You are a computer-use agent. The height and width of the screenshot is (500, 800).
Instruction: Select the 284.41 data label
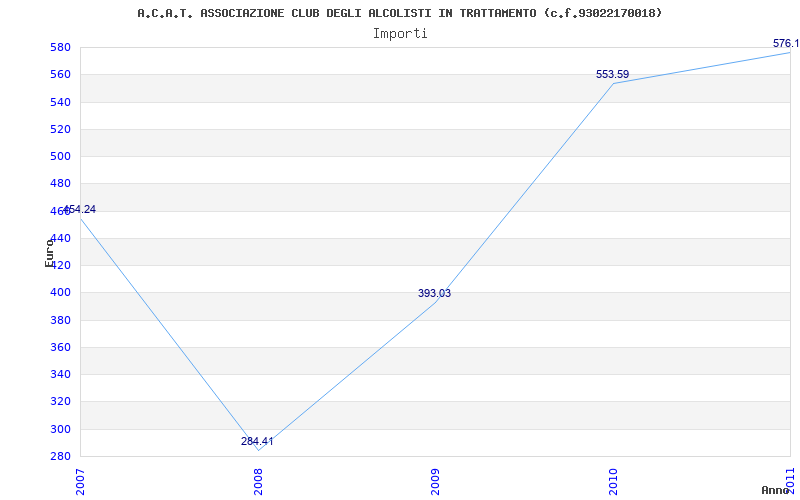[x=257, y=441]
